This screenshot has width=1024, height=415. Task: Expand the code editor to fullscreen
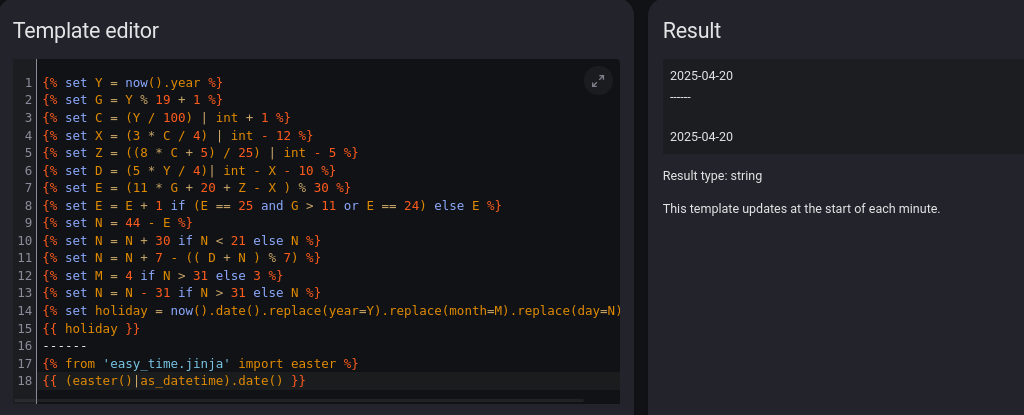click(x=598, y=81)
